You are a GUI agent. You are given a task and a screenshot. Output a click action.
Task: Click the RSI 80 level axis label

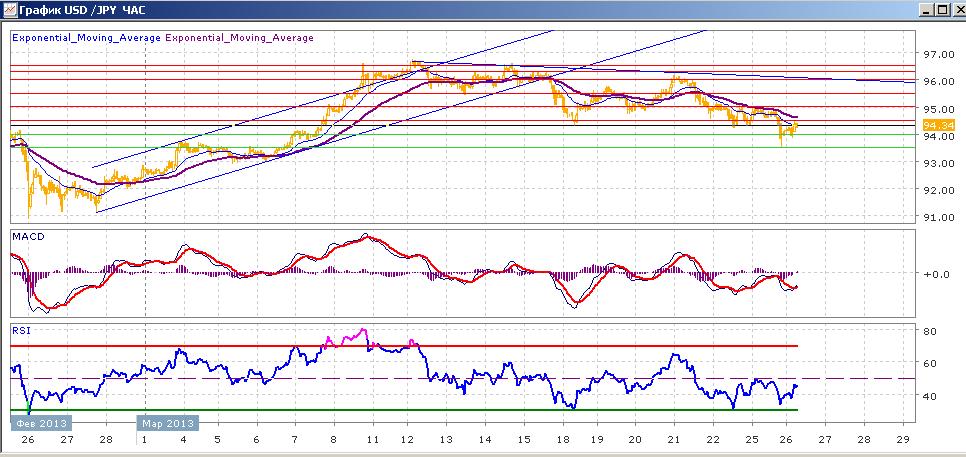930,331
